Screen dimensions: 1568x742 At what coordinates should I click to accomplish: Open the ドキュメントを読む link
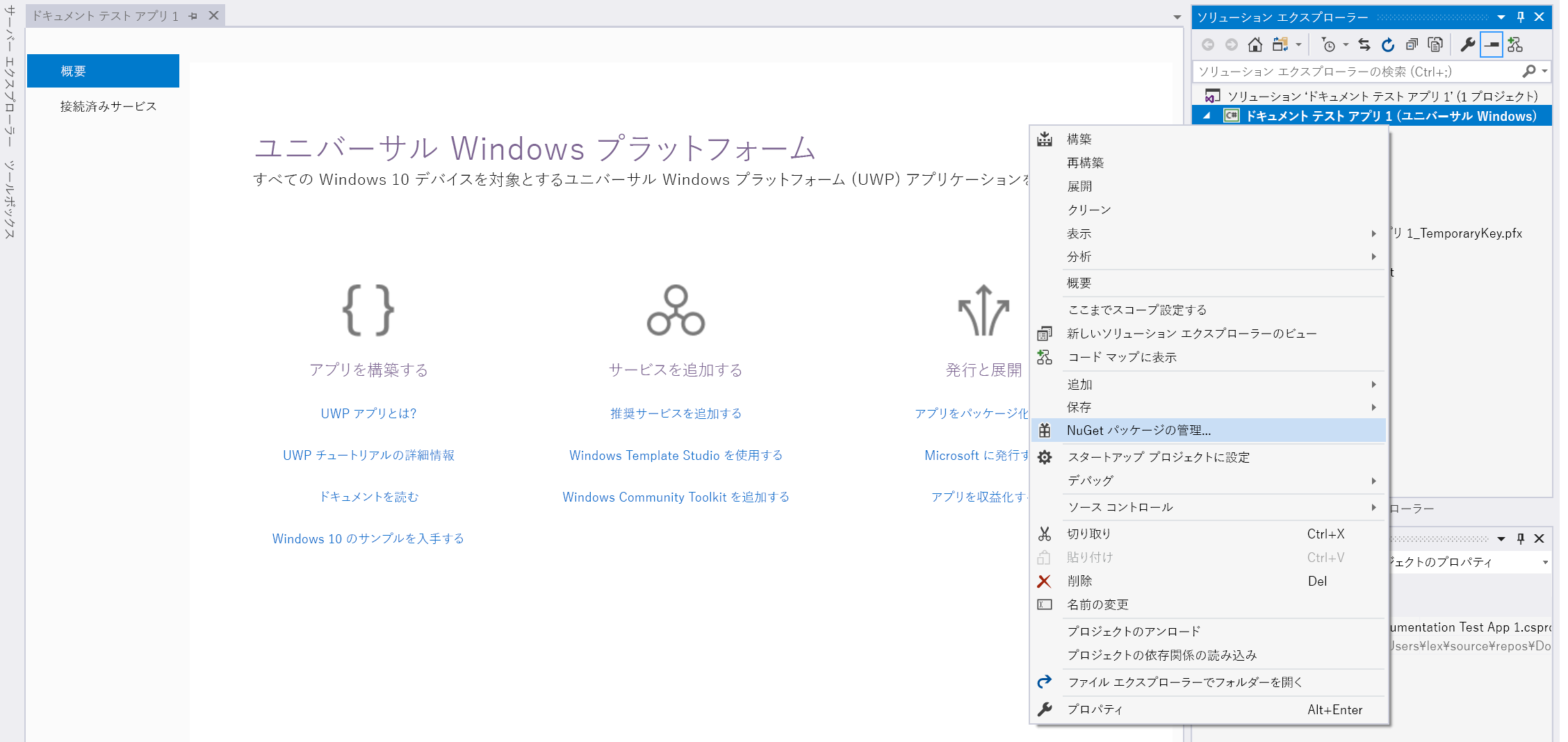click(x=368, y=497)
